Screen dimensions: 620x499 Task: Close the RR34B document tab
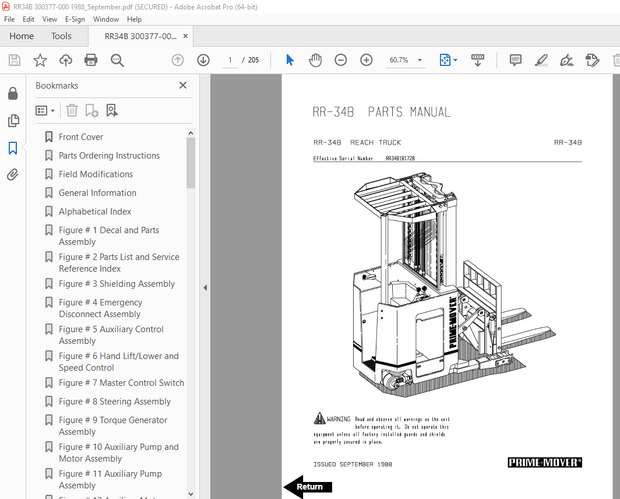pyautogui.click(x=185, y=36)
